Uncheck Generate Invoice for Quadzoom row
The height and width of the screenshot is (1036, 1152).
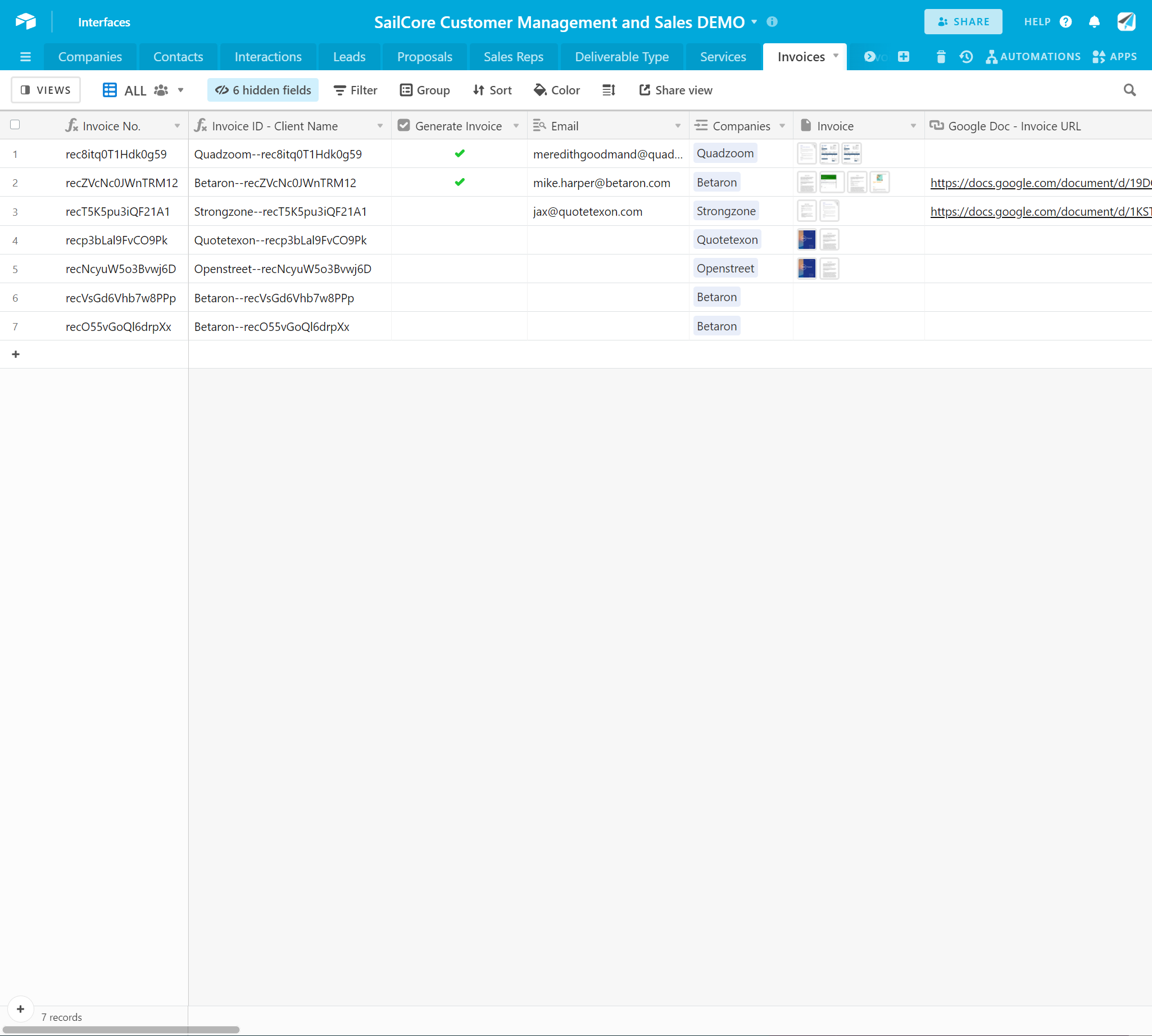(x=460, y=154)
